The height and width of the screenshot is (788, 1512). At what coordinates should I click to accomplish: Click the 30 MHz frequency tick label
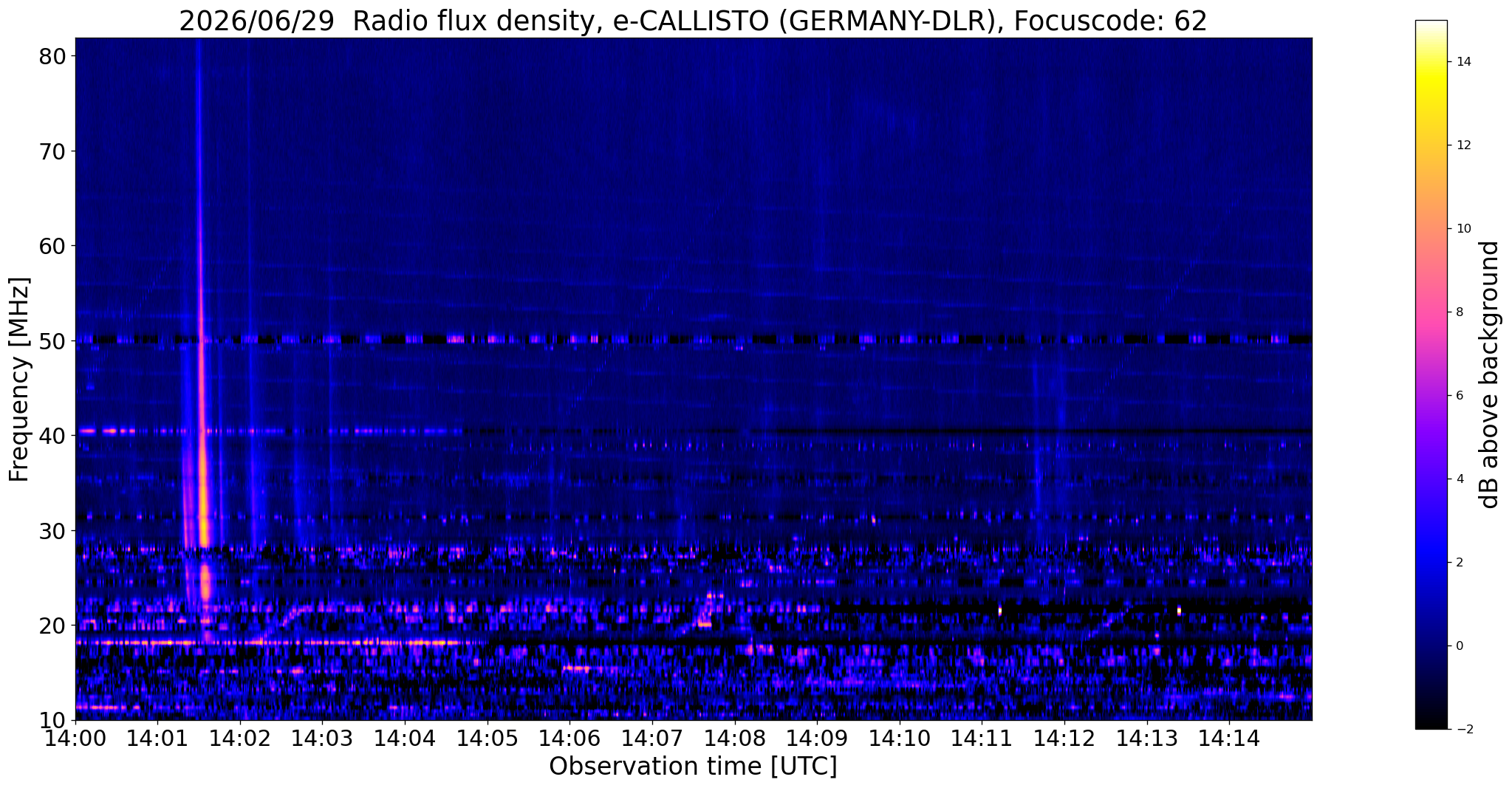click(x=54, y=530)
